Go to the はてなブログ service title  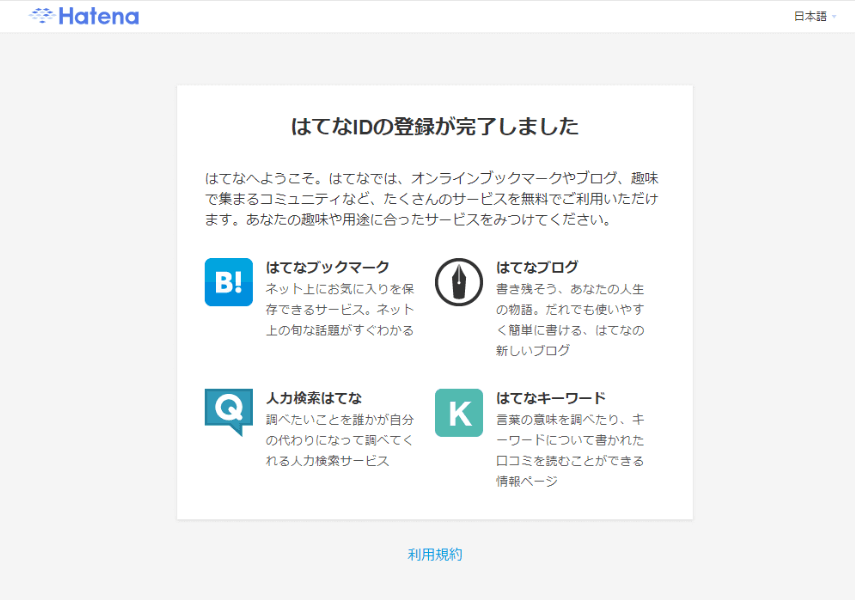(x=537, y=267)
